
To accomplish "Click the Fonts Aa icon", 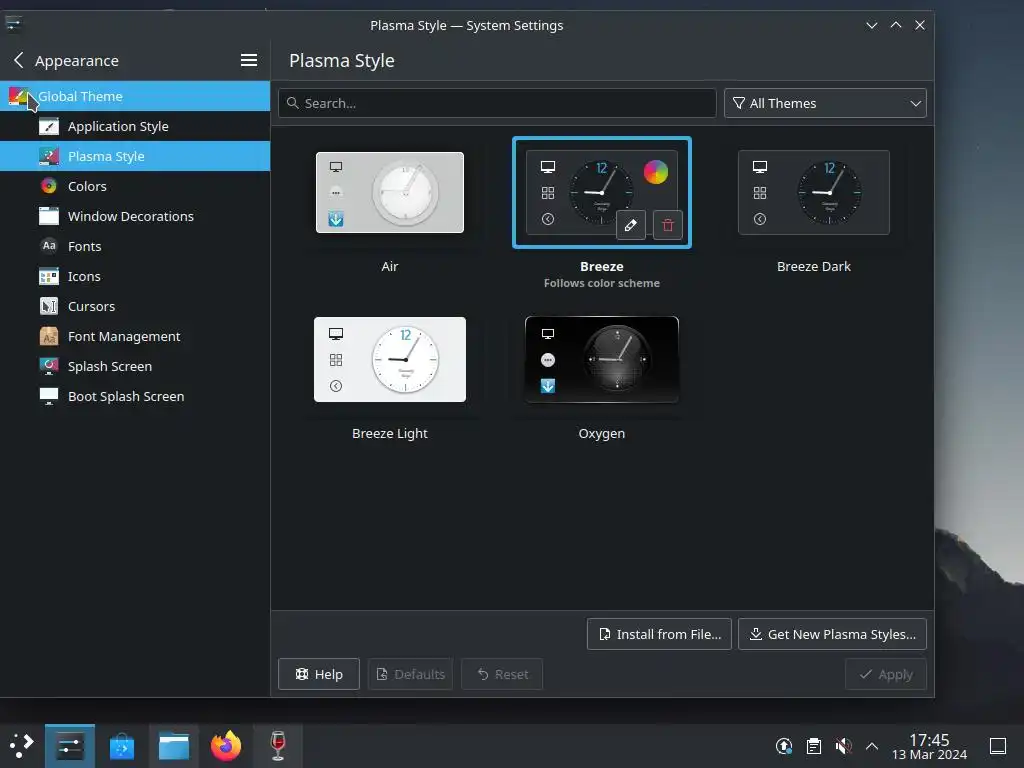I will (49, 246).
